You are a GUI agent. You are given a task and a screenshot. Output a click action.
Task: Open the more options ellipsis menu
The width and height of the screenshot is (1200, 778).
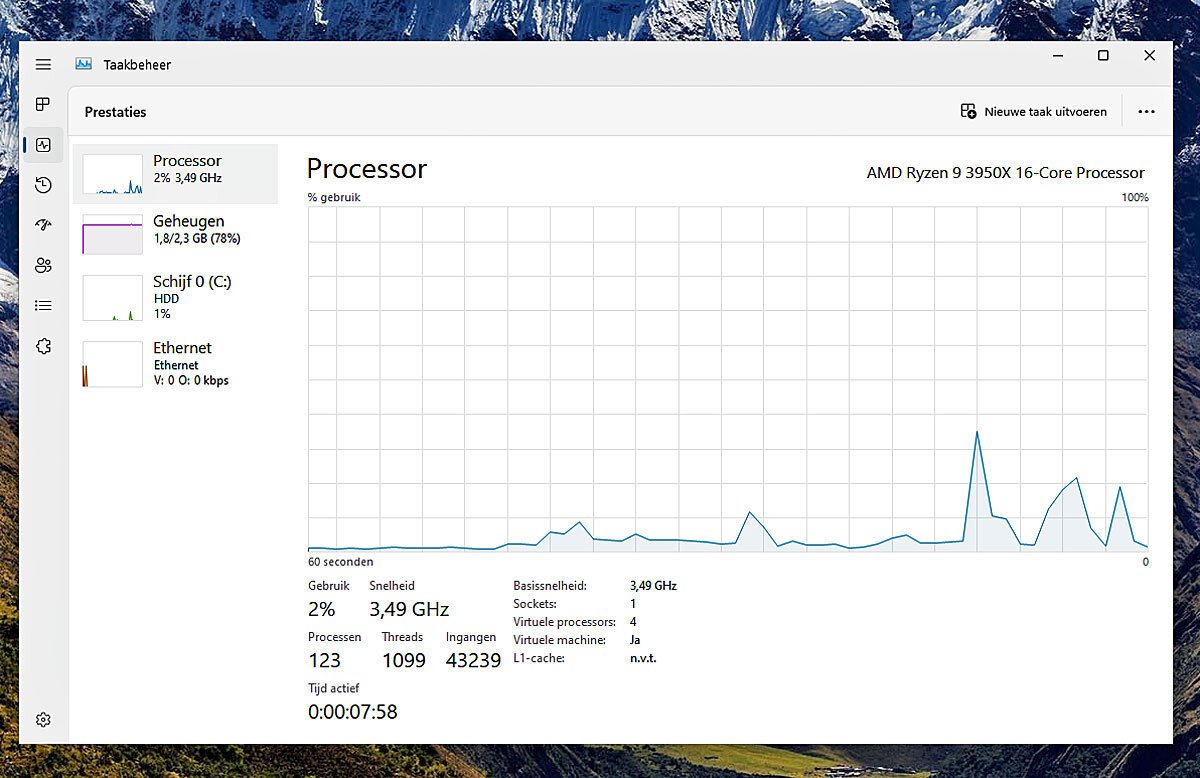point(1146,112)
